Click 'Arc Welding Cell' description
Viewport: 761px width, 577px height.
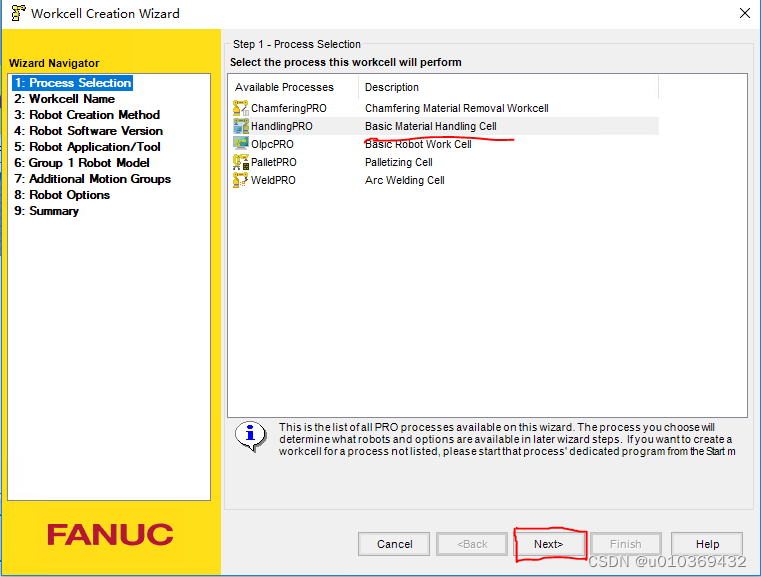404,180
